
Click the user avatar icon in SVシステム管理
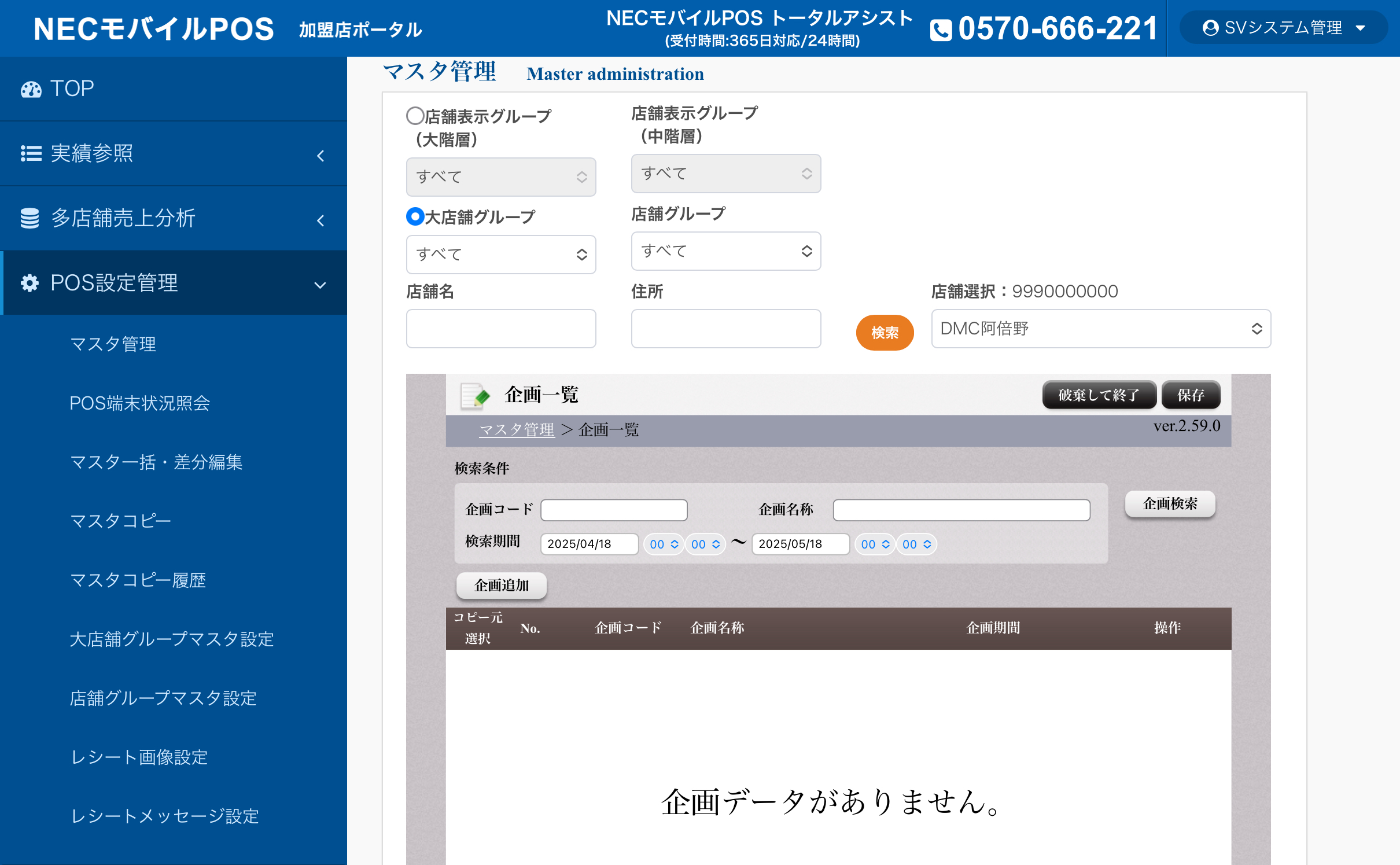(1210, 28)
